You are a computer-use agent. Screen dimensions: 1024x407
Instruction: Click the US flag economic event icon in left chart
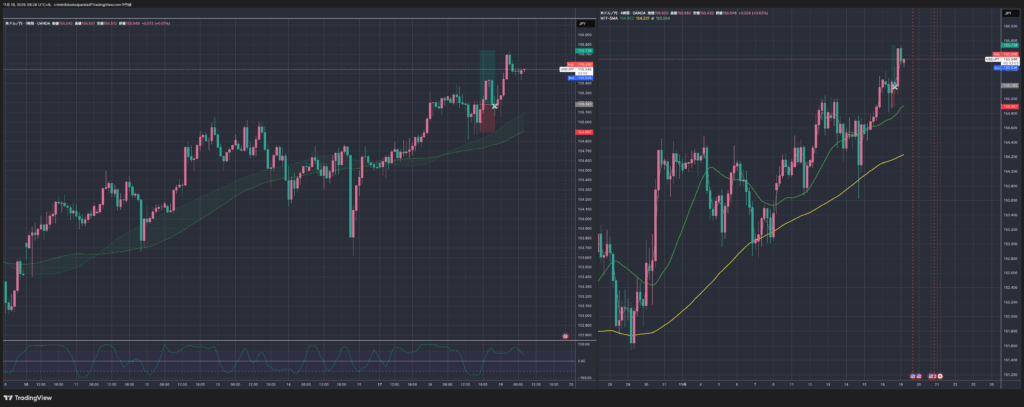(x=566, y=337)
